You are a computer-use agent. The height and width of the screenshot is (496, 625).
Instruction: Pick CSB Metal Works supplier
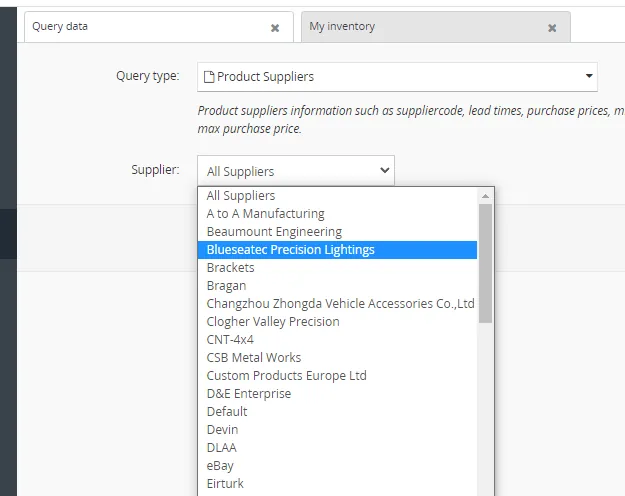coord(337,358)
